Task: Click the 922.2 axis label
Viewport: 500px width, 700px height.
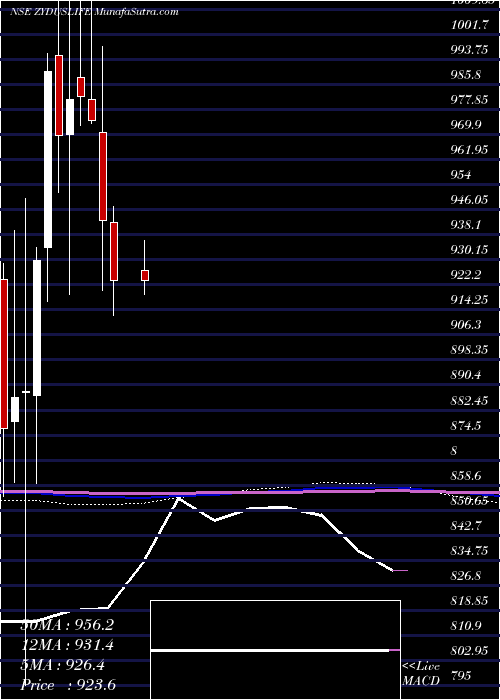Action: 466,275
